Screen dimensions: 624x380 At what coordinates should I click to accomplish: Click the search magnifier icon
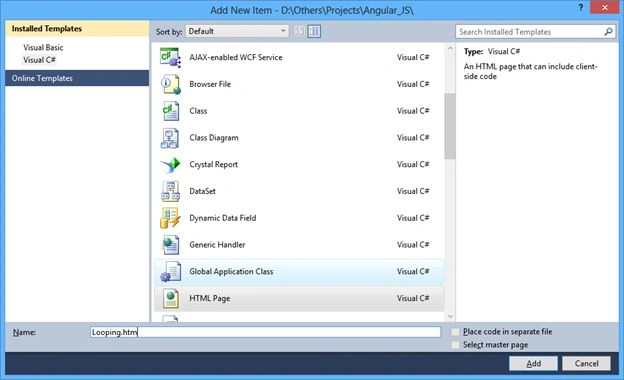[608, 32]
